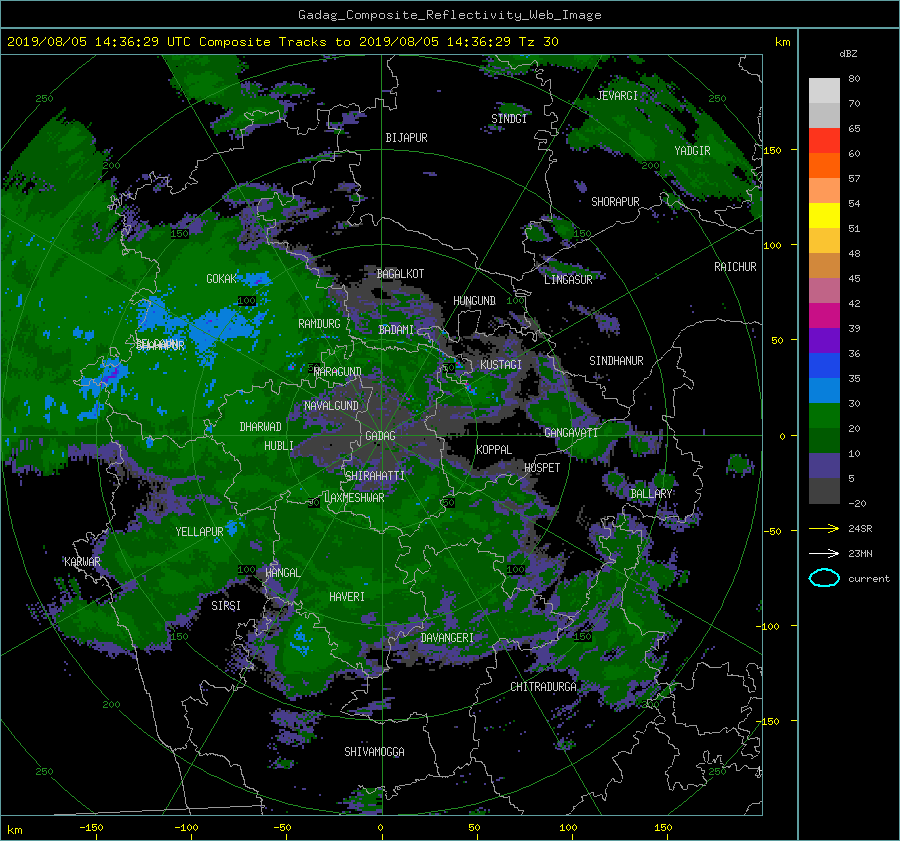The image size is (900, 841).
Task: Click the cyan current ellipse legend icon
Action: click(824, 578)
